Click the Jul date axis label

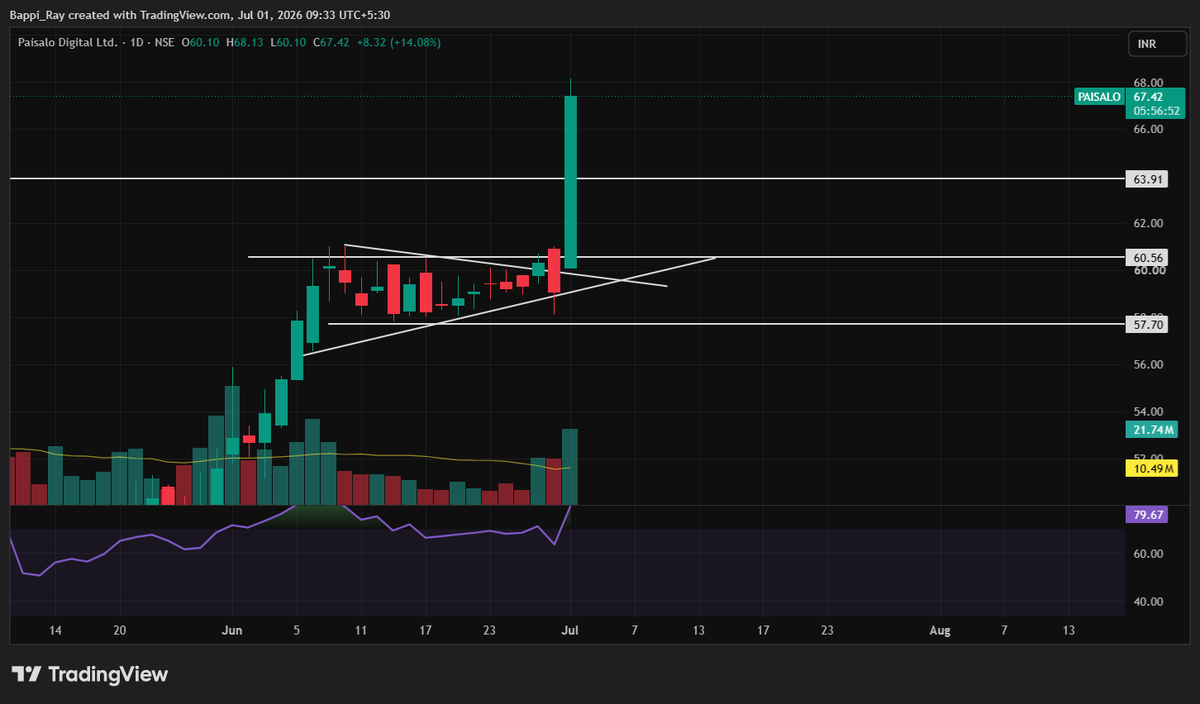point(570,630)
